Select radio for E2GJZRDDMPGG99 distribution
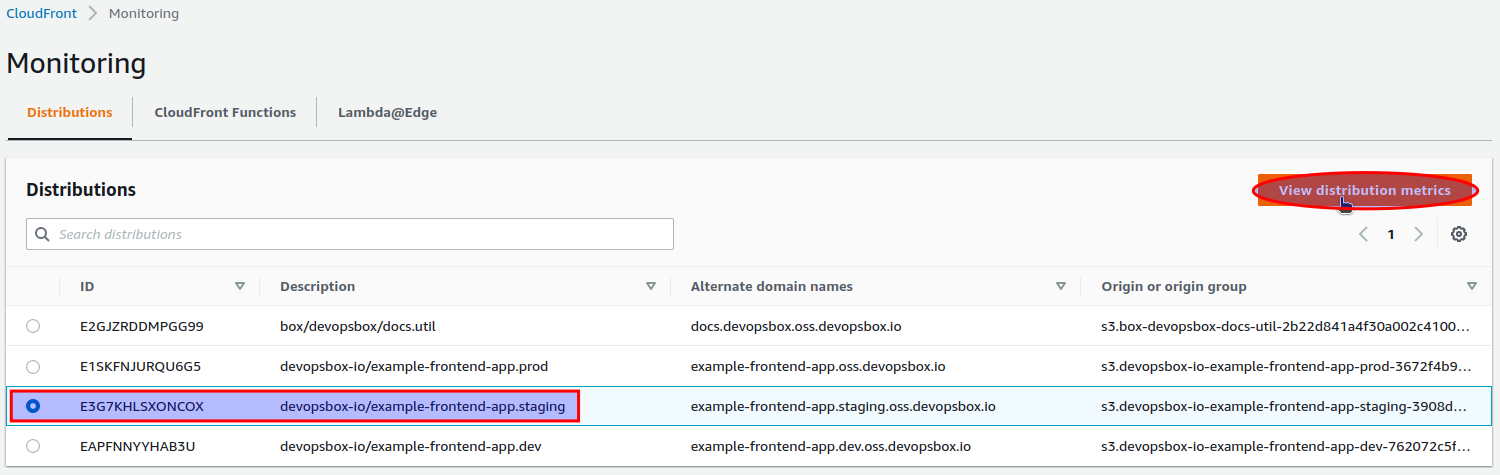 (33, 326)
